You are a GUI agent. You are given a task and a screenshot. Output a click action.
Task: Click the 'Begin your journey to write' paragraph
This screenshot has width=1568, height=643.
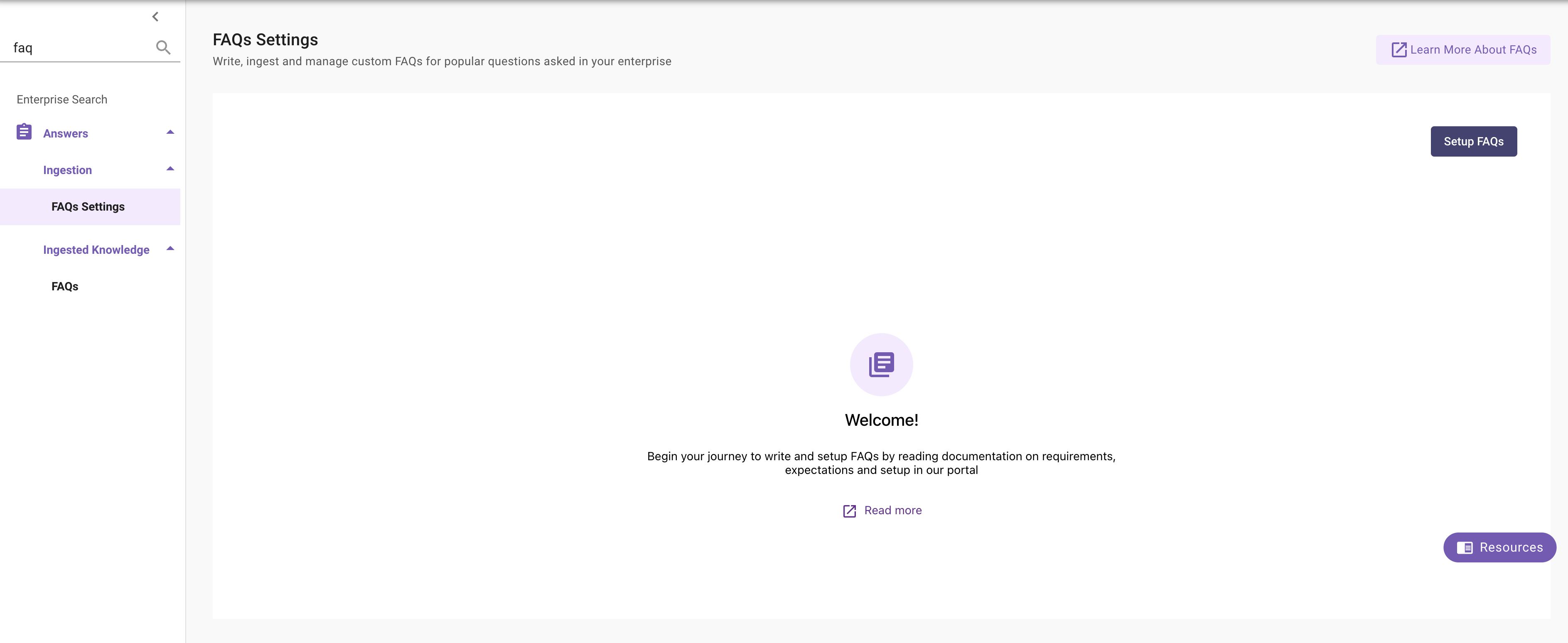881,463
